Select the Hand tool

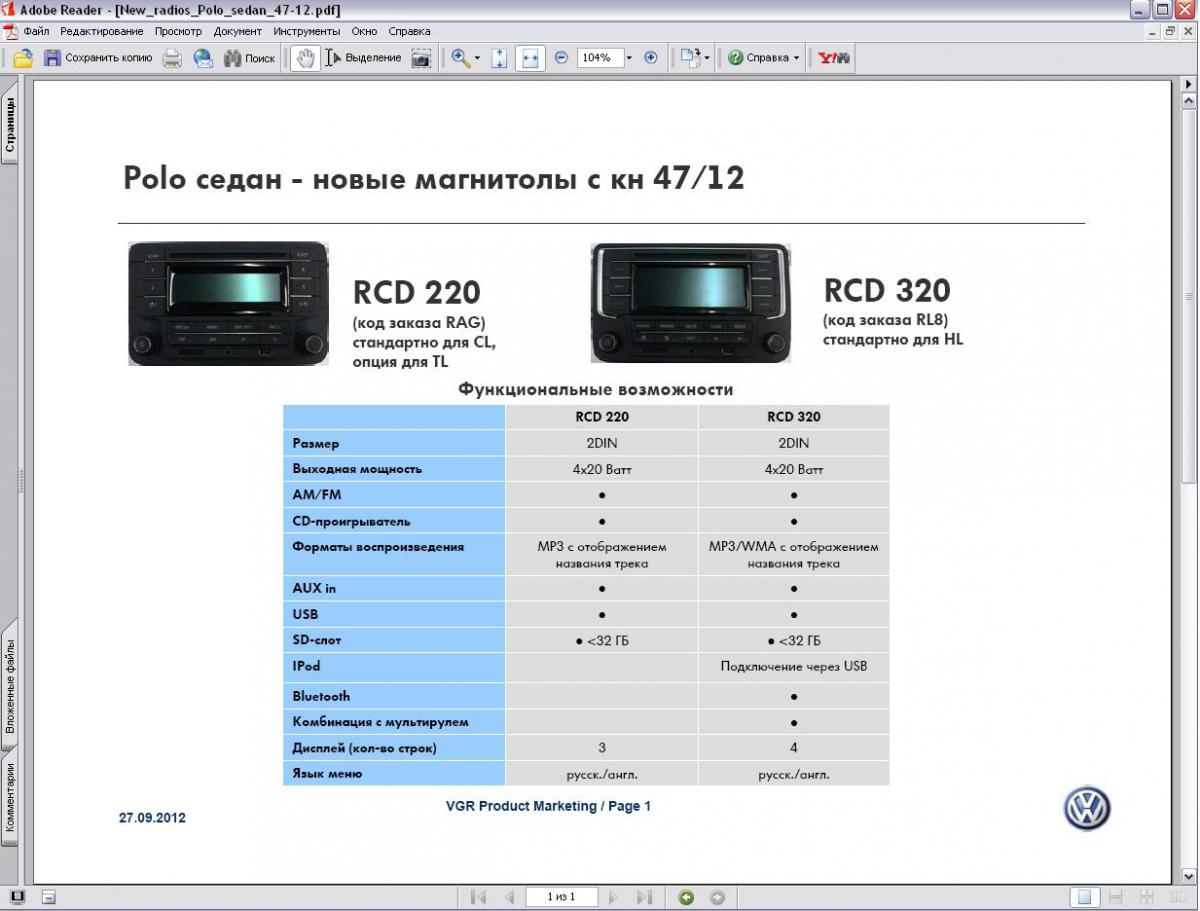305,58
